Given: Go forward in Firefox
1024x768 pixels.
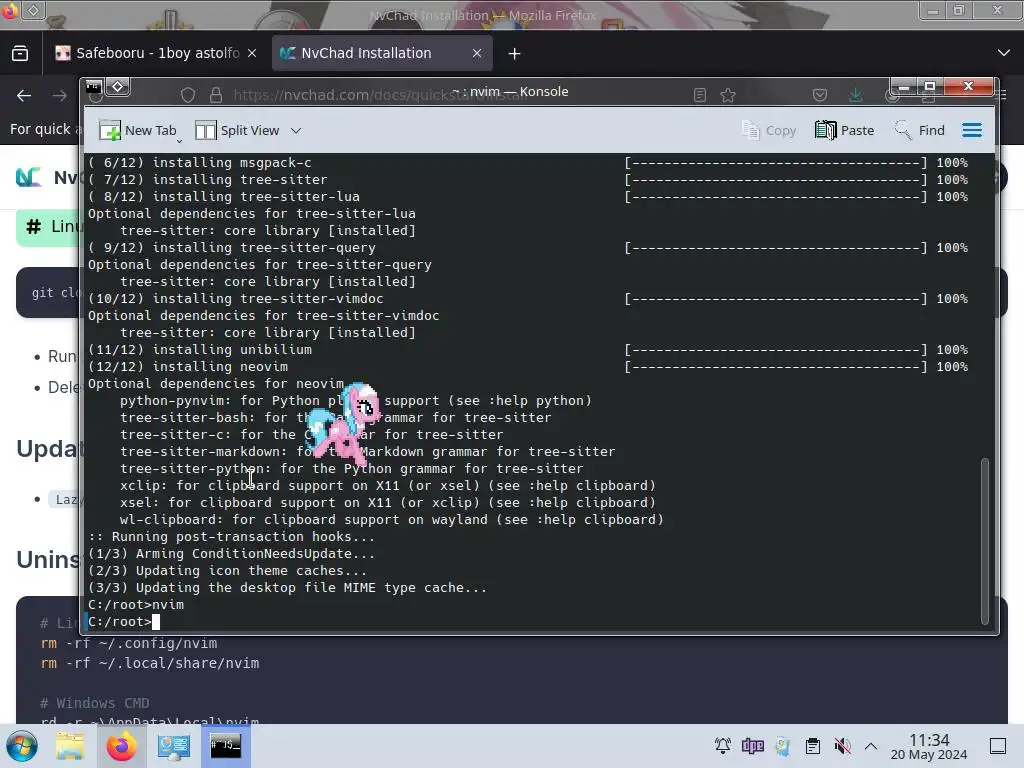Looking at the screenshot, I should [59, 96].
